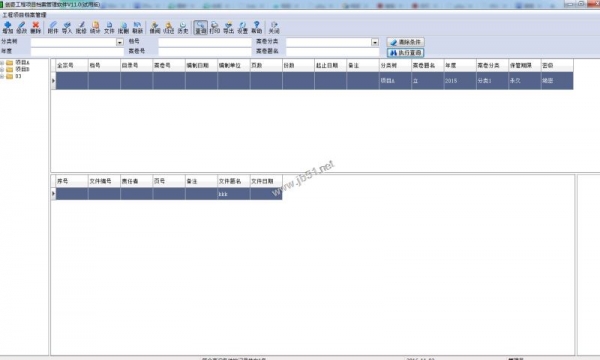Select the kkk file title cell

click(234, 194)
